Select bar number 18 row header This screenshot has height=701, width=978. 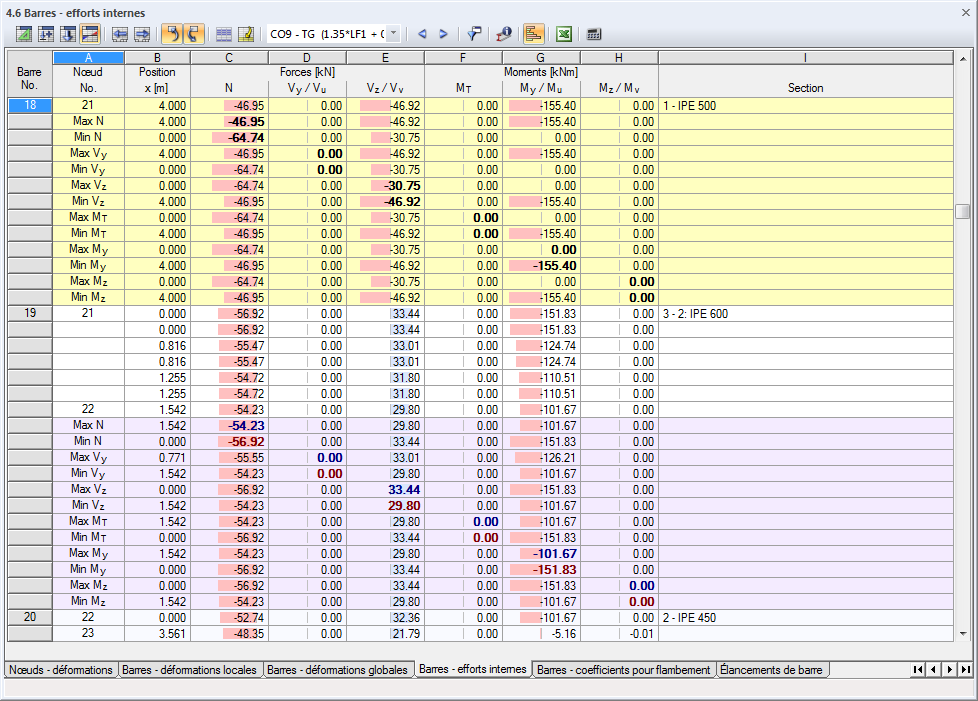point(30,105)
